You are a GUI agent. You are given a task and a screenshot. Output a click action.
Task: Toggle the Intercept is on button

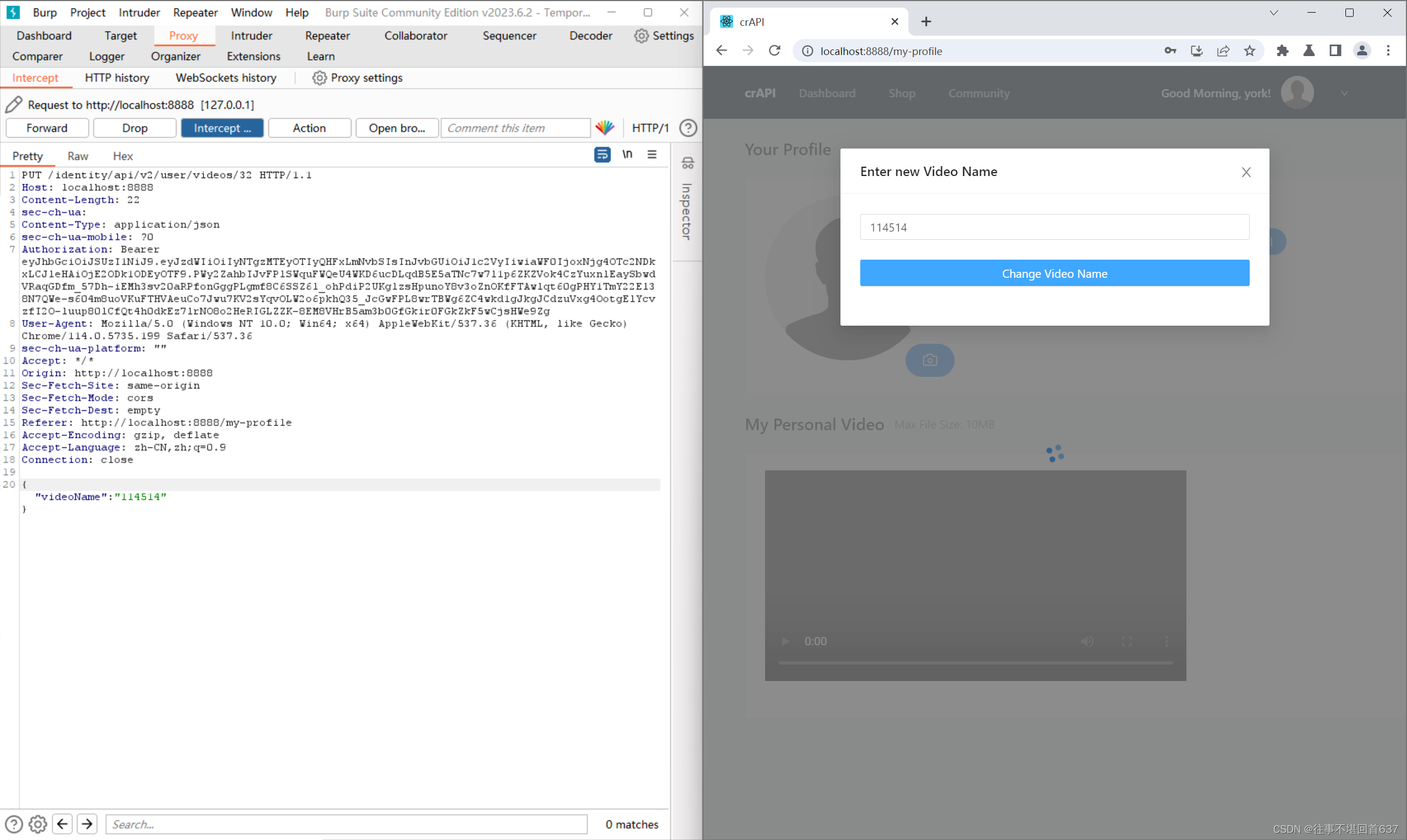222,128
